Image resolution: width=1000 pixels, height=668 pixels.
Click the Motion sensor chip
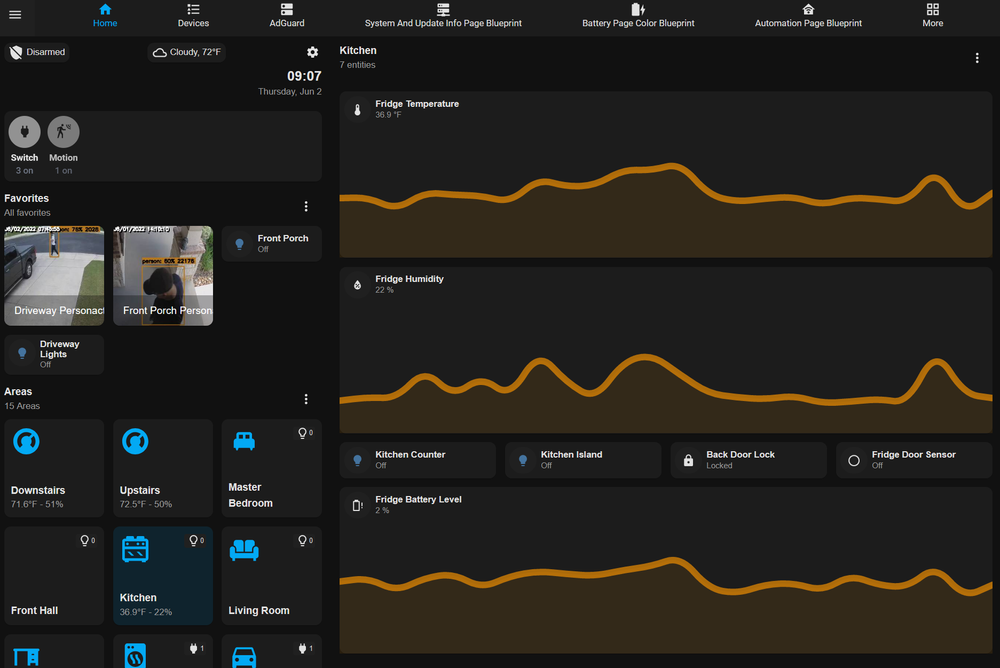62,131
